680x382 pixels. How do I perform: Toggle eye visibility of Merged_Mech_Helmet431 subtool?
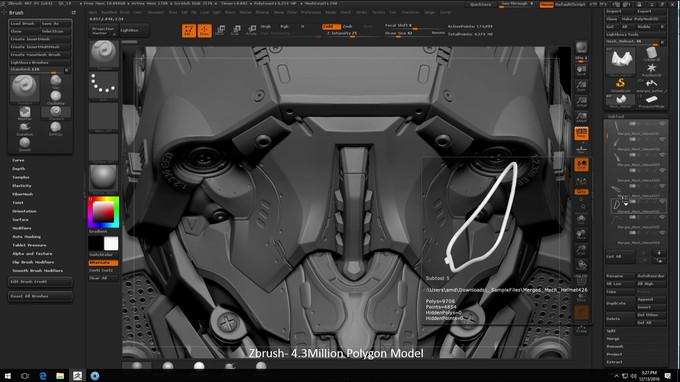tap(662, 124)
